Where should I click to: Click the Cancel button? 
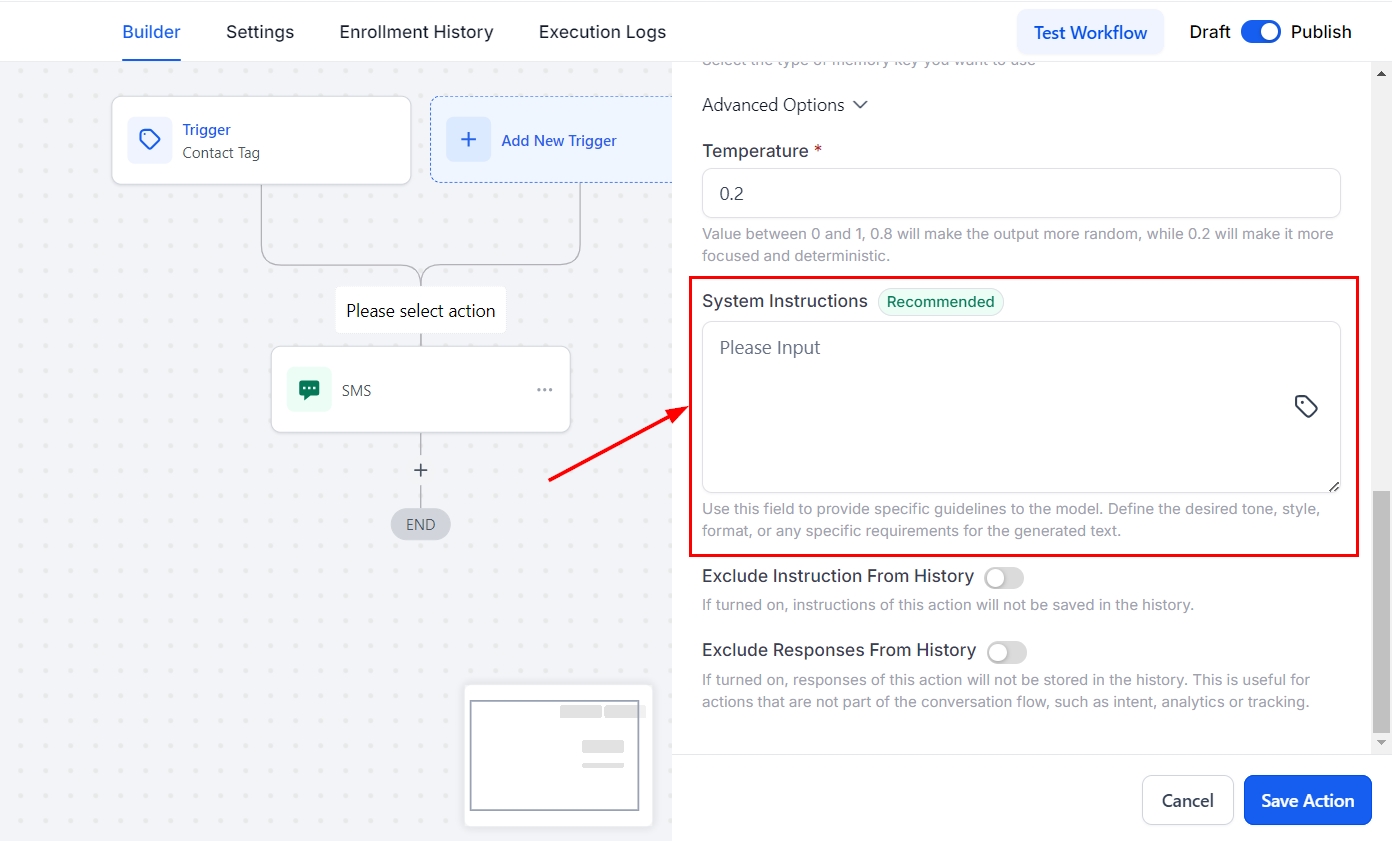1187,800
